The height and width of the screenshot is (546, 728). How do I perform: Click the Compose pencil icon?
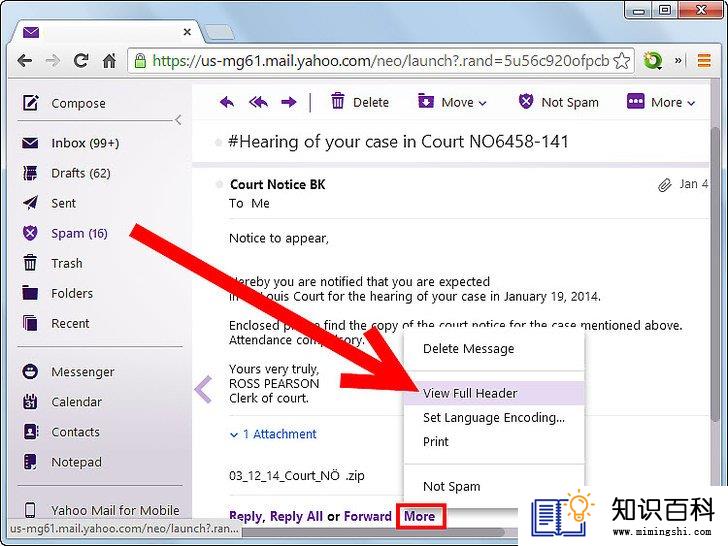click(x=31, y=103)
